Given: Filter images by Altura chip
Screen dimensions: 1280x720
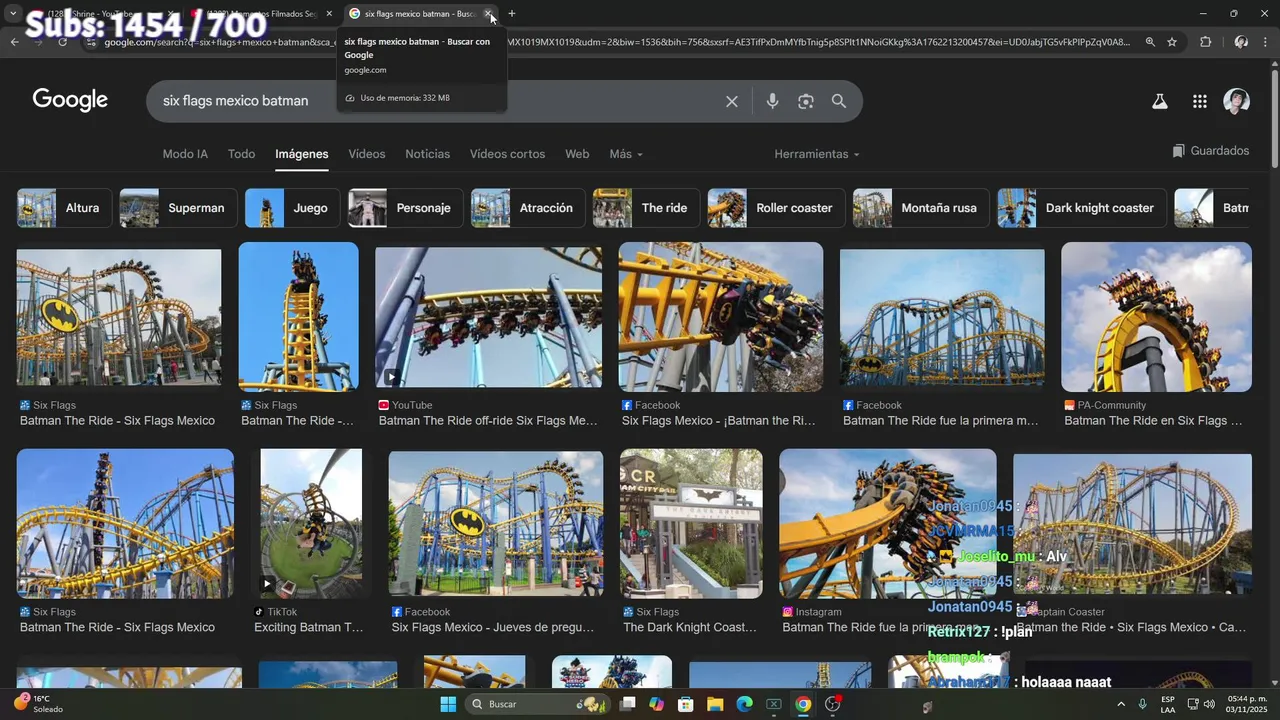Looking at the screenshot, I should (64, 208).
